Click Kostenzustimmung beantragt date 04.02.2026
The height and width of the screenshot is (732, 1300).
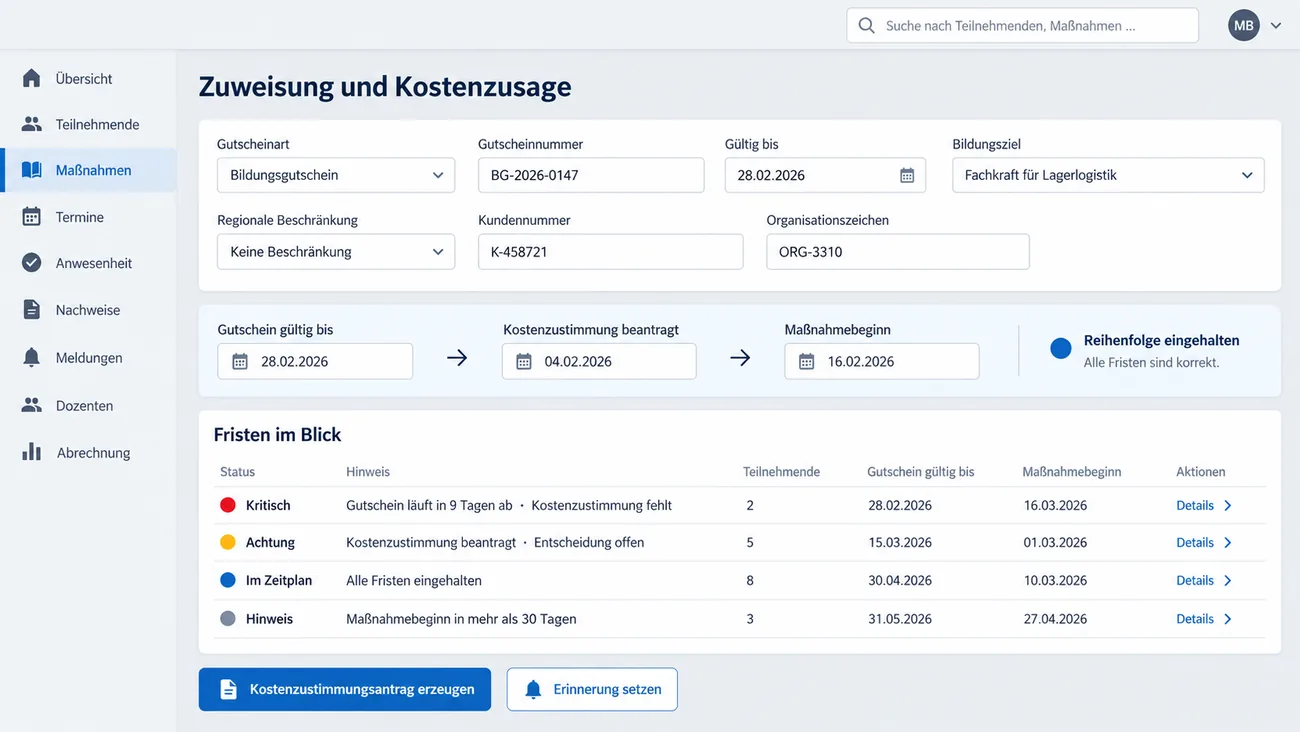tap(599, 361)
